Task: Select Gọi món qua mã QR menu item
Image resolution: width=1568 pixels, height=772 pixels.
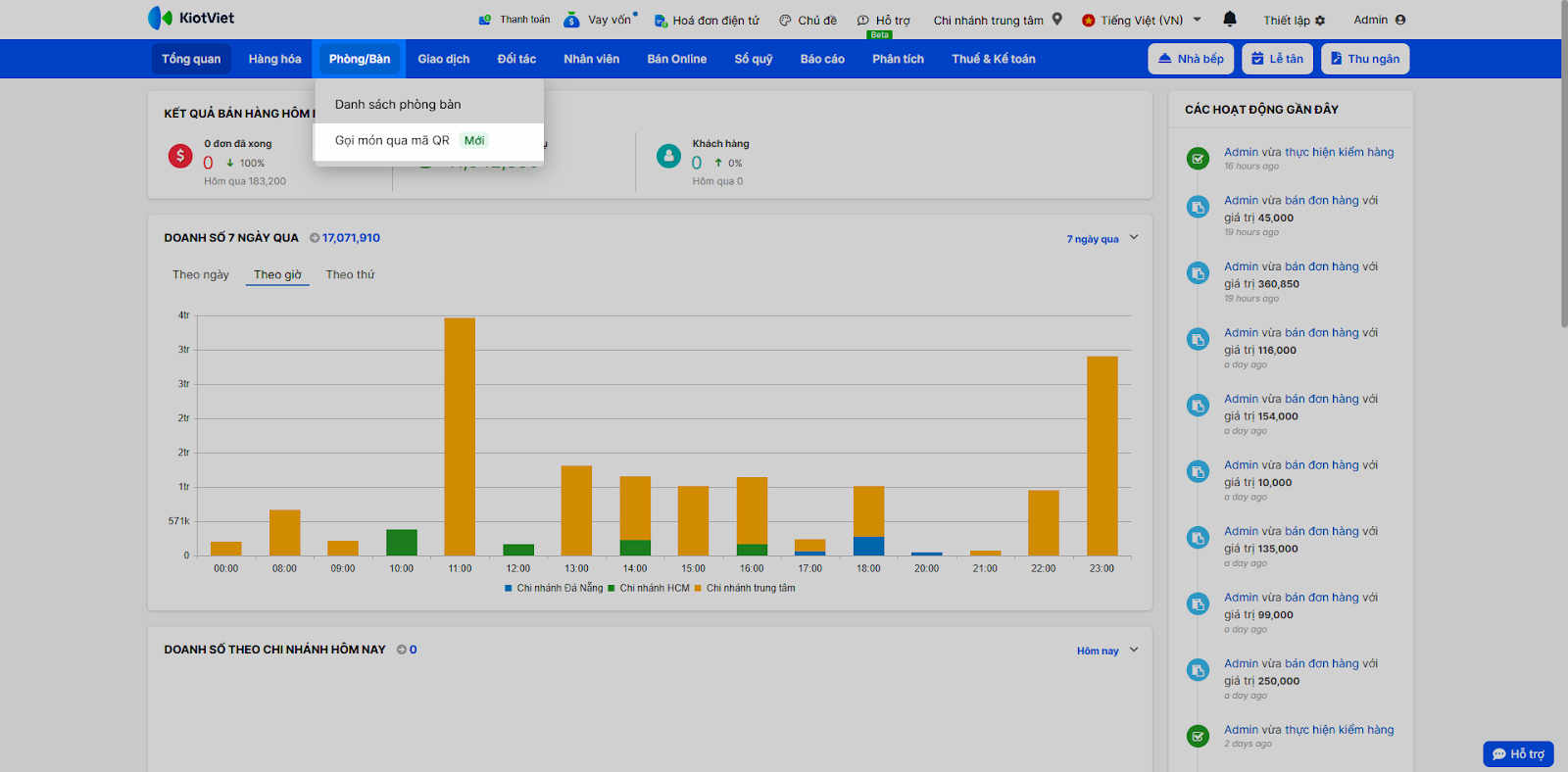Action: [392, 141]
